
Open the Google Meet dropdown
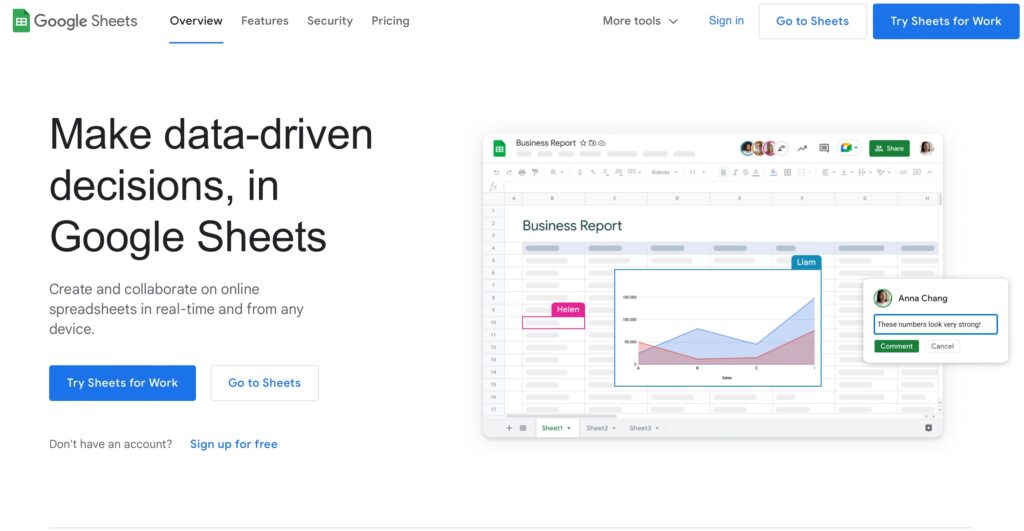click(849, 148)
